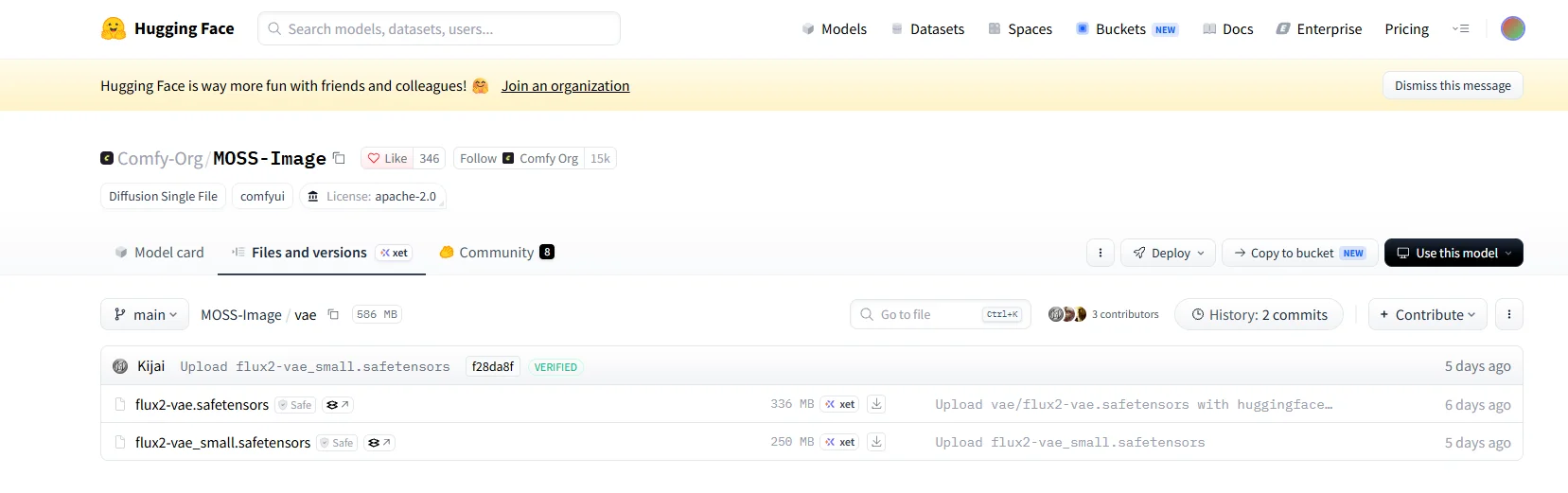Open the main branch dropdown

click(x=145, y=314)
